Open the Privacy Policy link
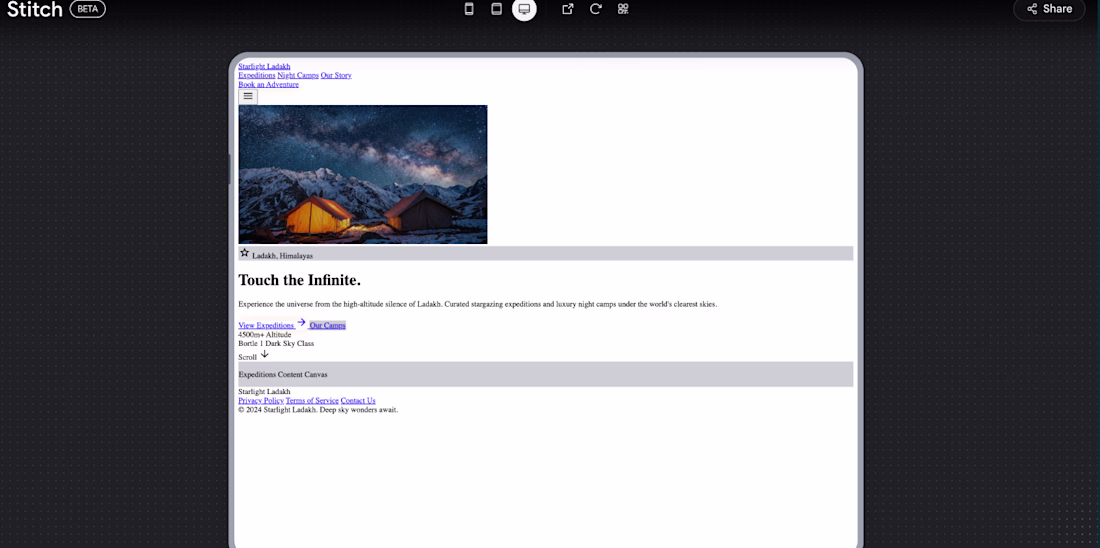 (x=261, y=401)
